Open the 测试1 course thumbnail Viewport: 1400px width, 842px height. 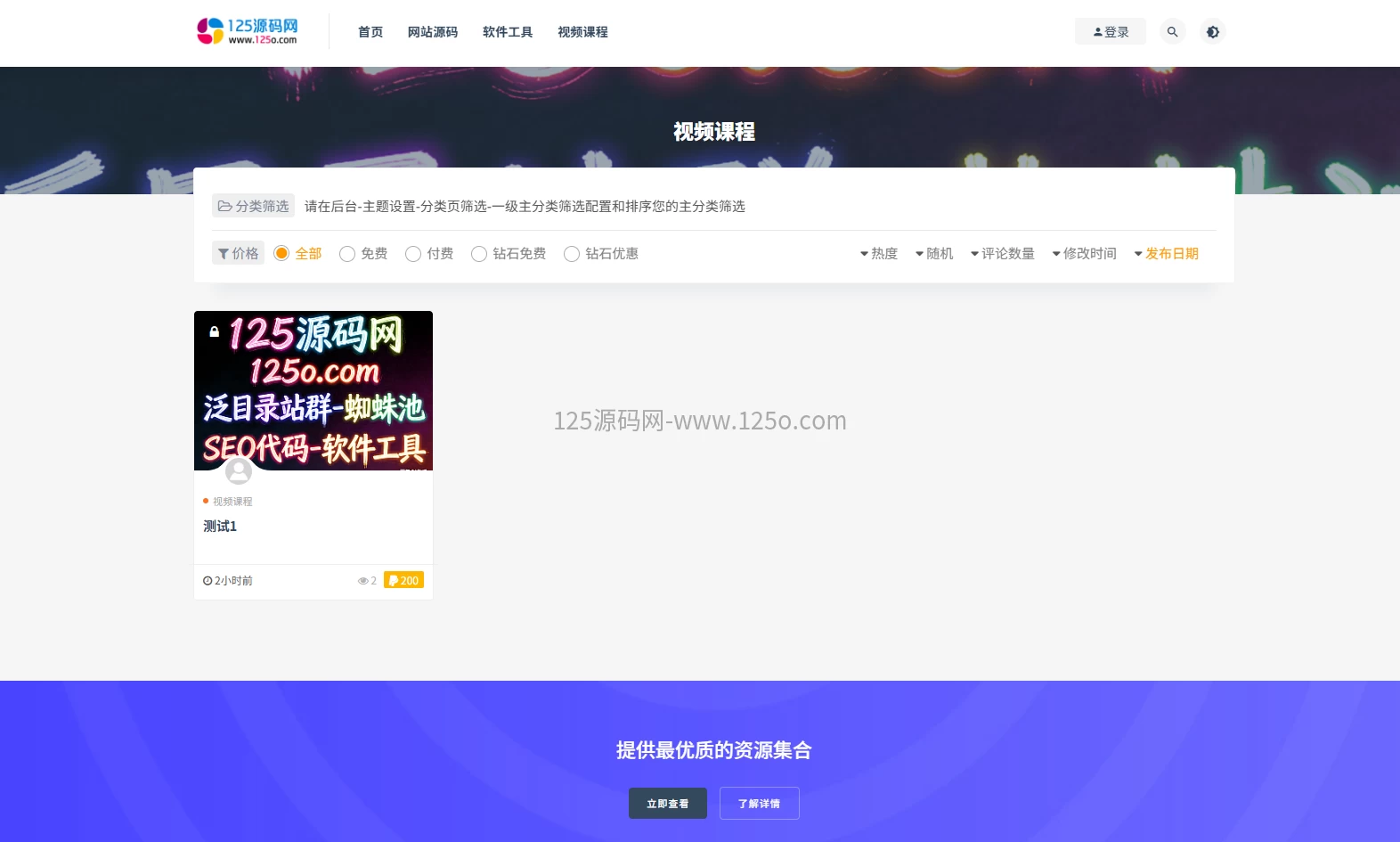[313, 390]
